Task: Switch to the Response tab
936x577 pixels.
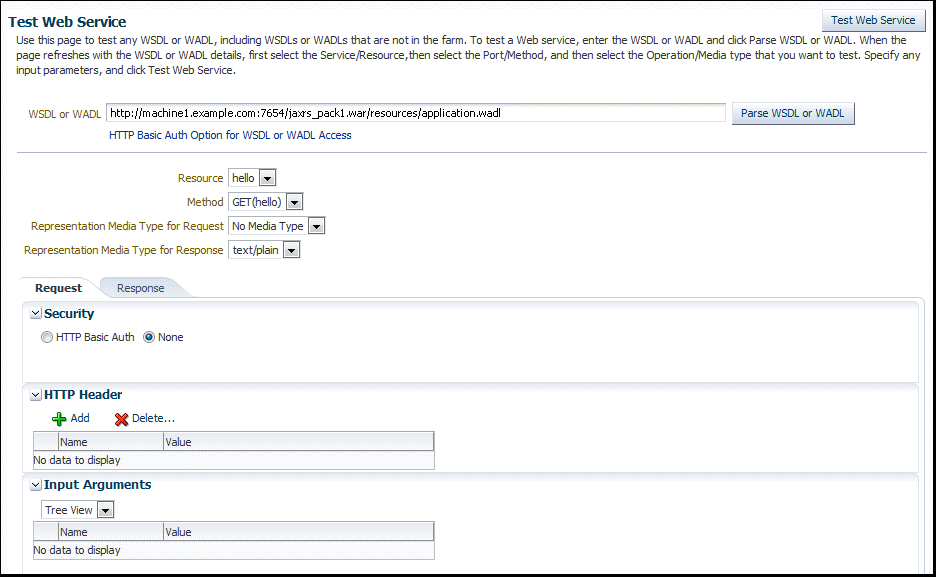Action: point(140,288)
